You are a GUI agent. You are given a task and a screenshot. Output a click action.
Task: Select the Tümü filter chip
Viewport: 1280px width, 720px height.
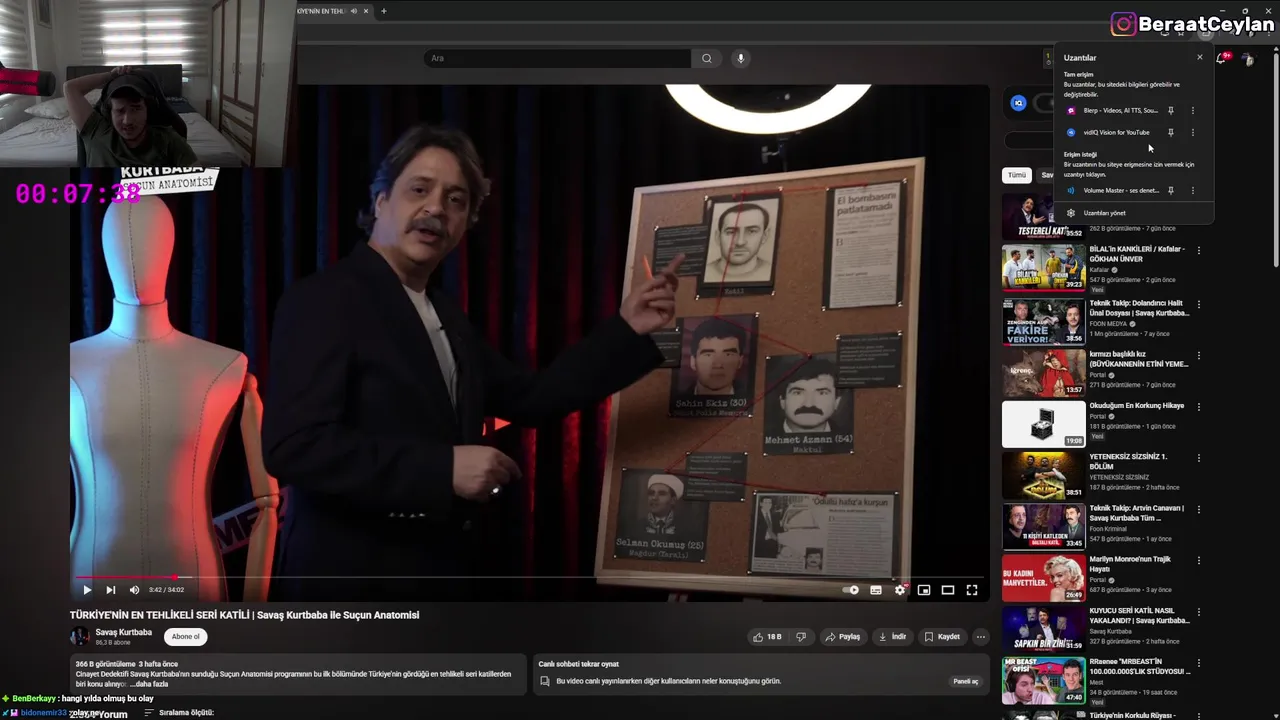click(1016, 175)
